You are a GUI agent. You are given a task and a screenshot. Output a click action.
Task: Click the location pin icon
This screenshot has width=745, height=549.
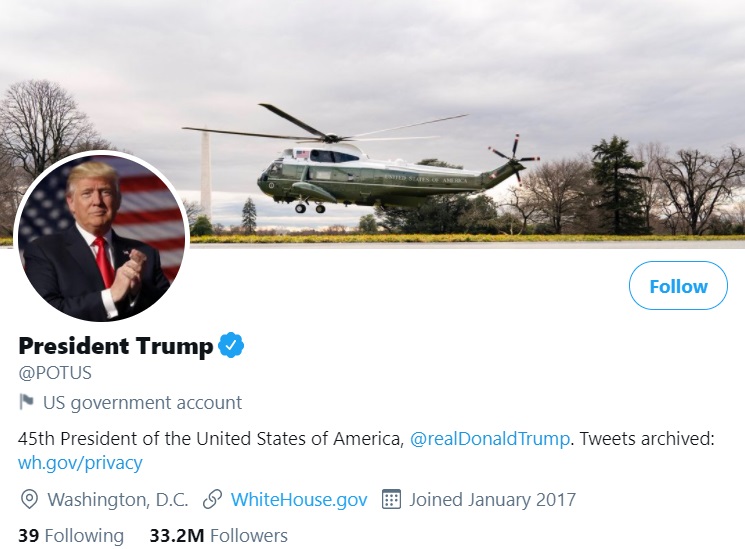[29, 499]
